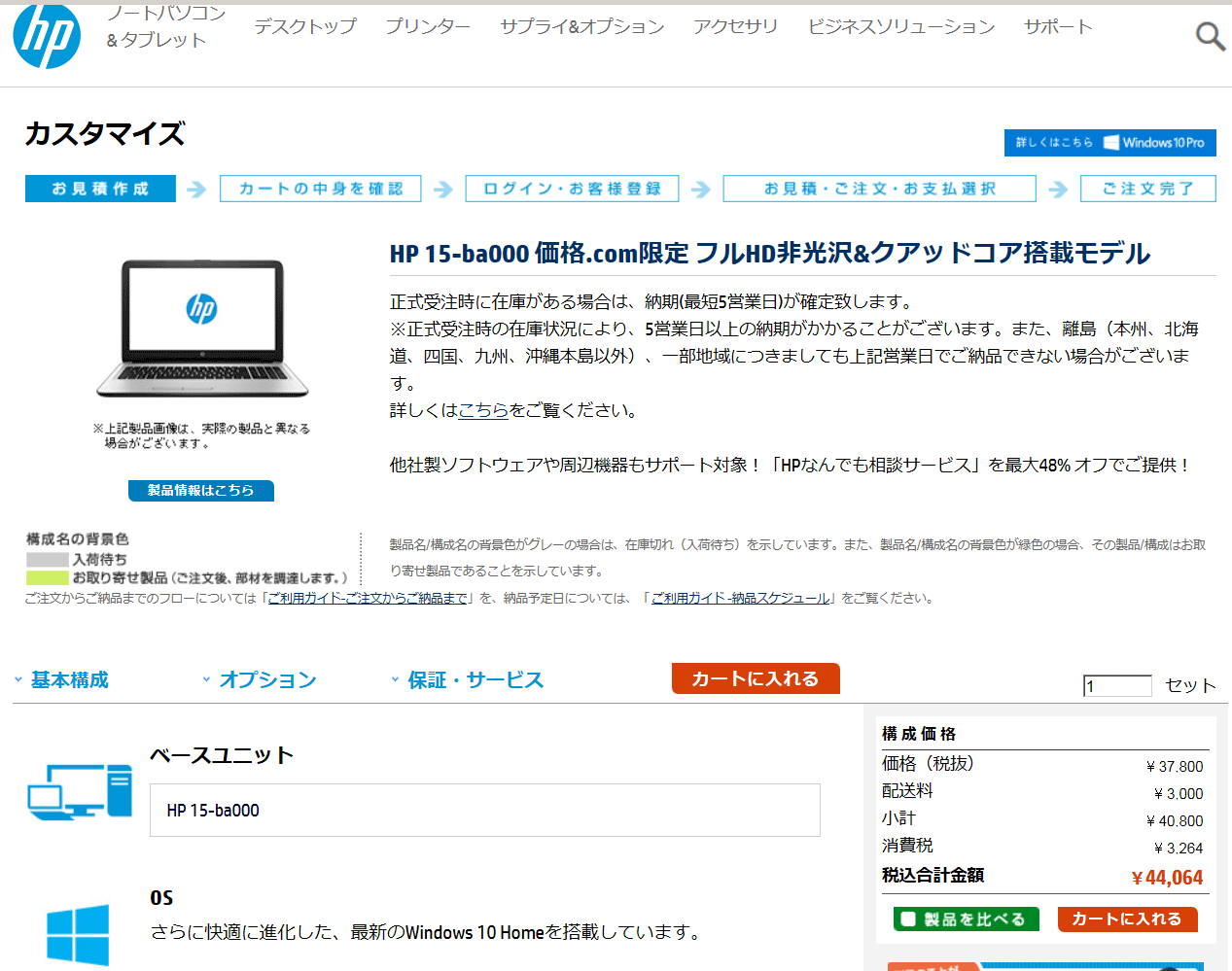
Task: Select the お見積作成 step
Action: [100, 189]
